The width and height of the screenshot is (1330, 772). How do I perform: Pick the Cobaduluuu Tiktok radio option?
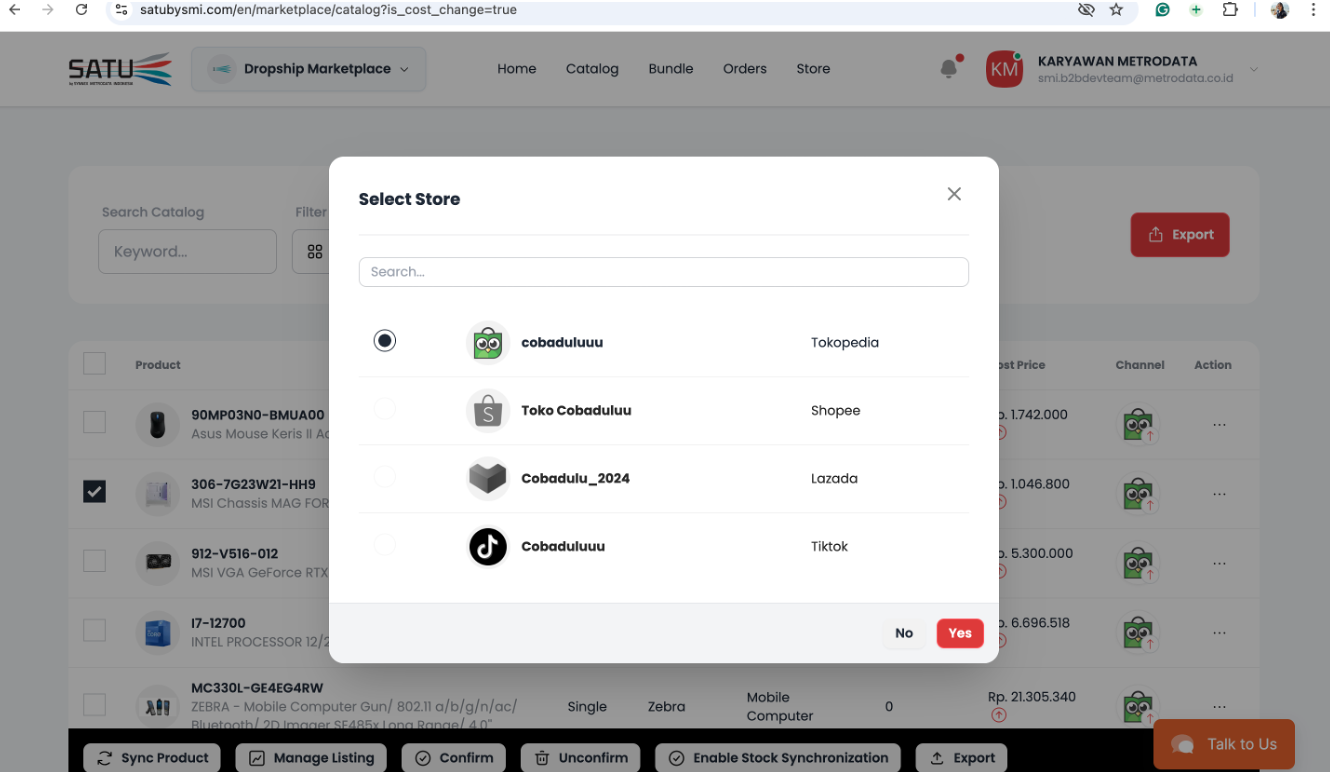385,545
